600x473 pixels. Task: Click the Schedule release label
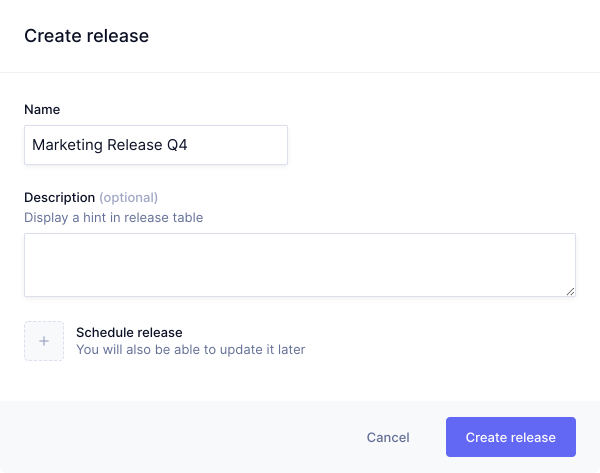129,332
